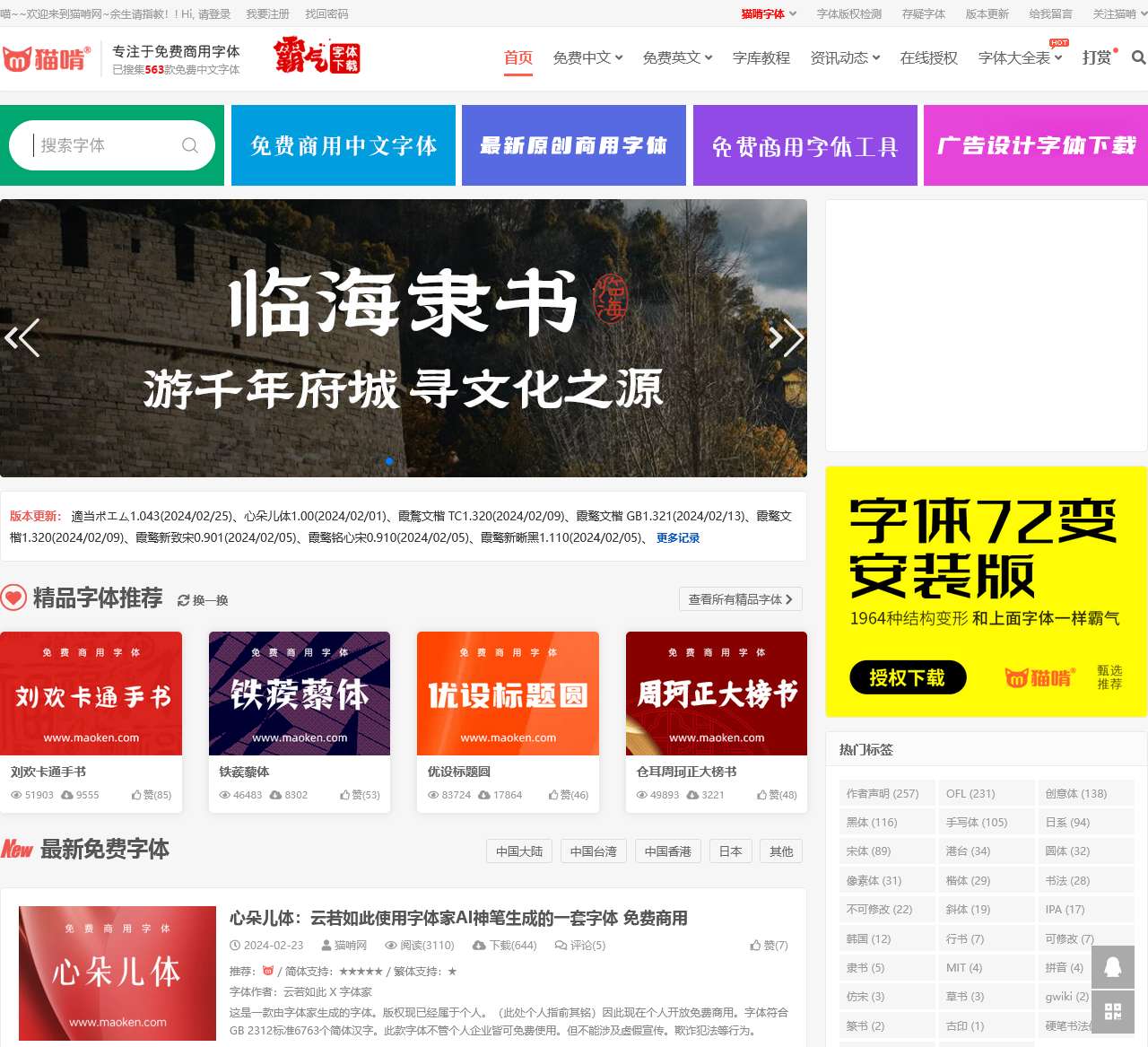Click the 我要注册 link

[x=268, y=14]
